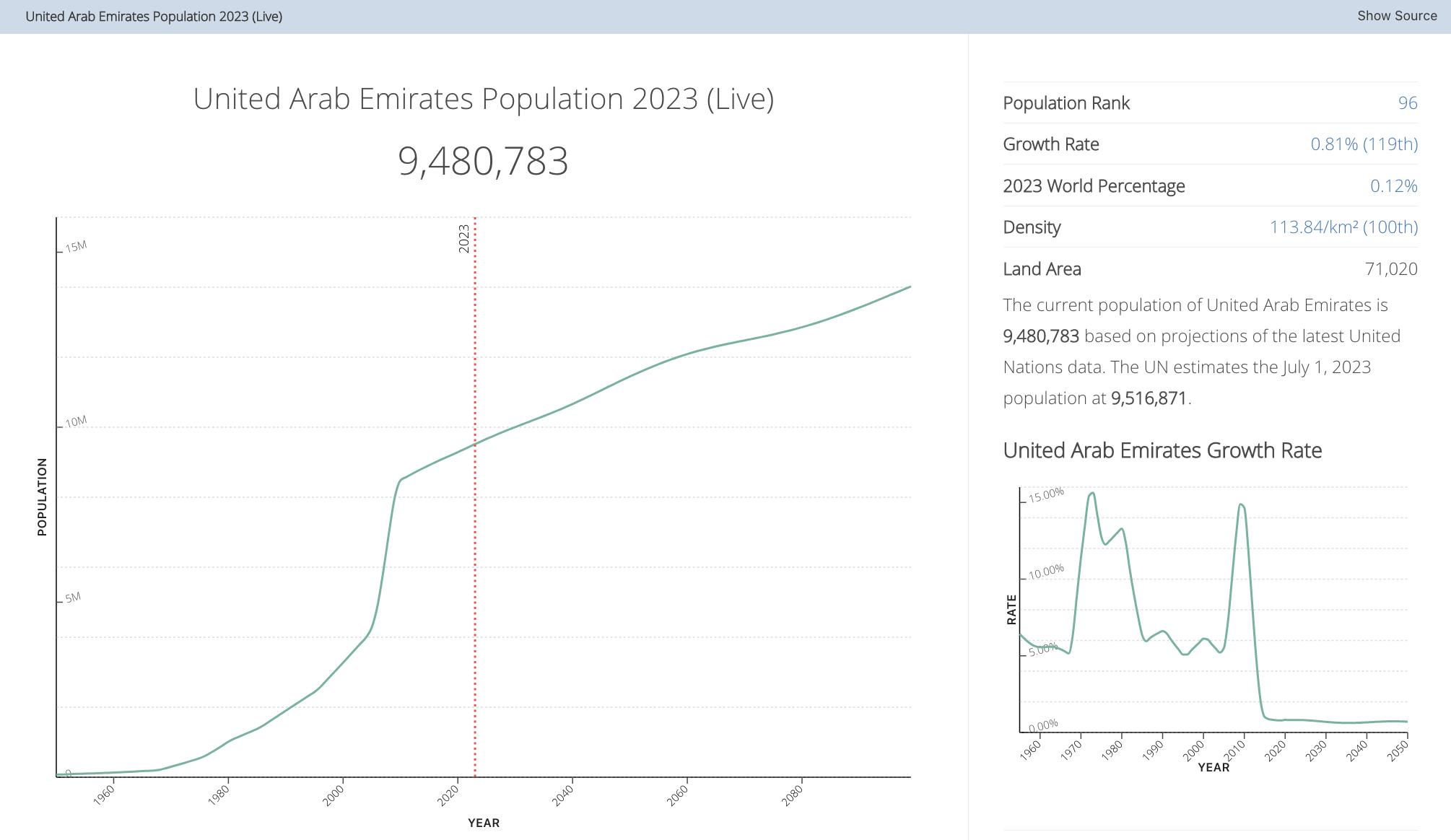Click the header bar page title text
Viewport: 1451px width, 840px height.
pos(154,17)
